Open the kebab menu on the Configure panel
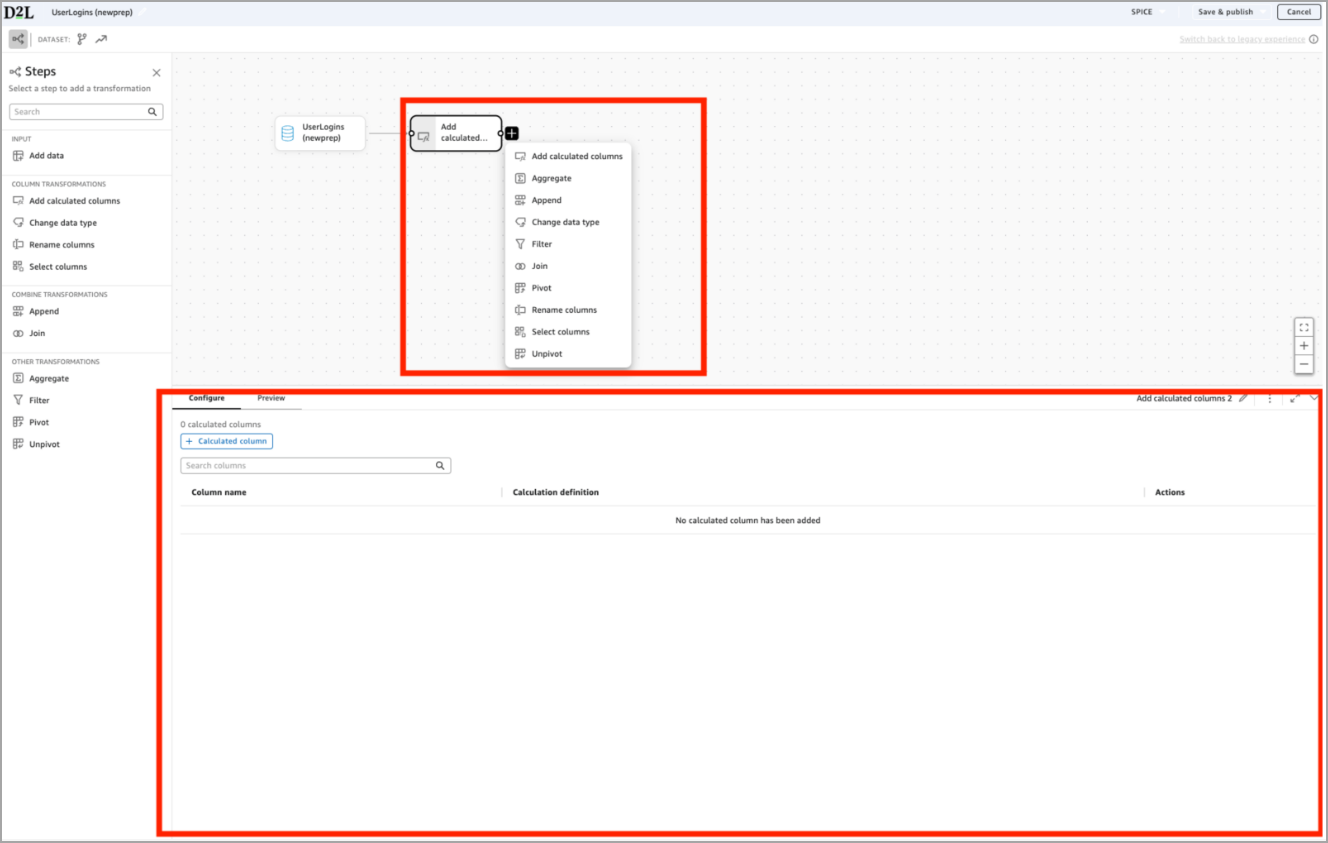 coord(1269,398)
